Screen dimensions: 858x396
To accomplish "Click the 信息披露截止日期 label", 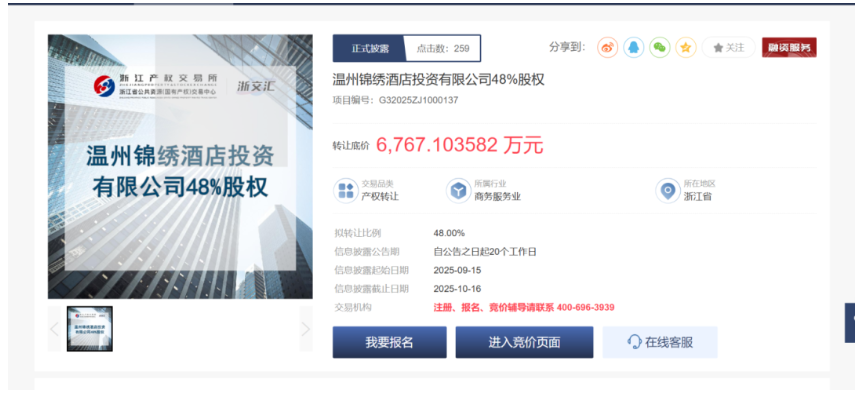I will [x=371, y=289].
